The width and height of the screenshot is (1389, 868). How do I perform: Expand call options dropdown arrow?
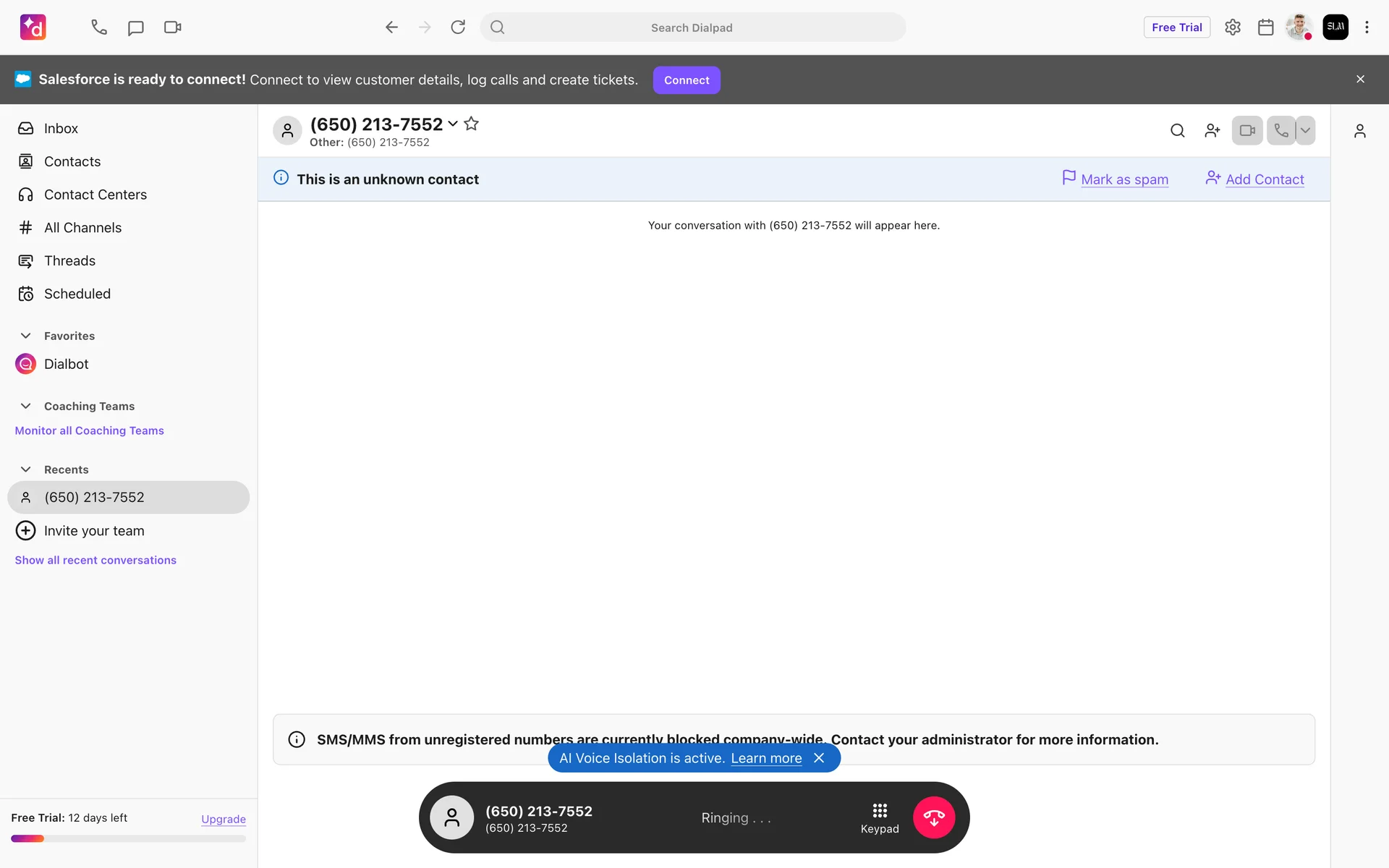click(x=1305, y=131)
